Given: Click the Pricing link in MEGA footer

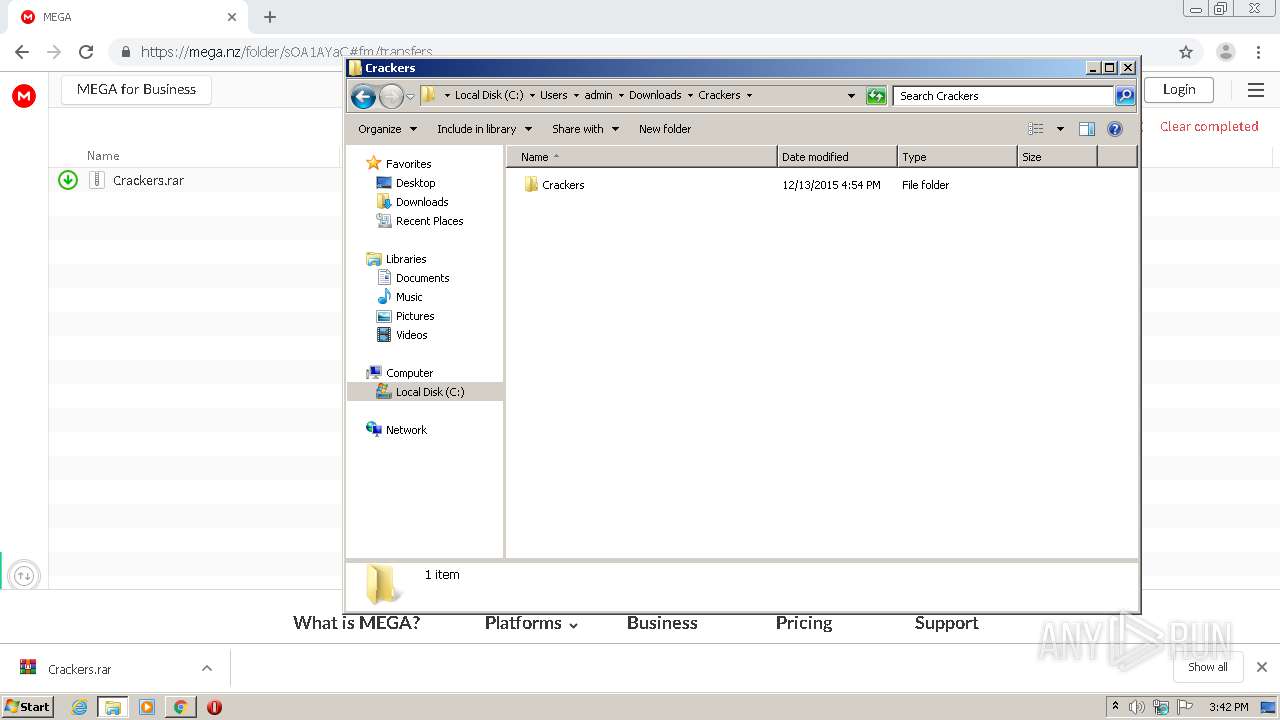Looking at the screenshot, I should (804, 623).
